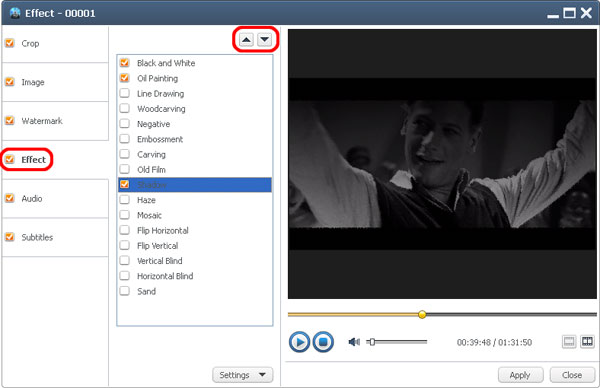Select the Negative list row text

tap(153, 124)
